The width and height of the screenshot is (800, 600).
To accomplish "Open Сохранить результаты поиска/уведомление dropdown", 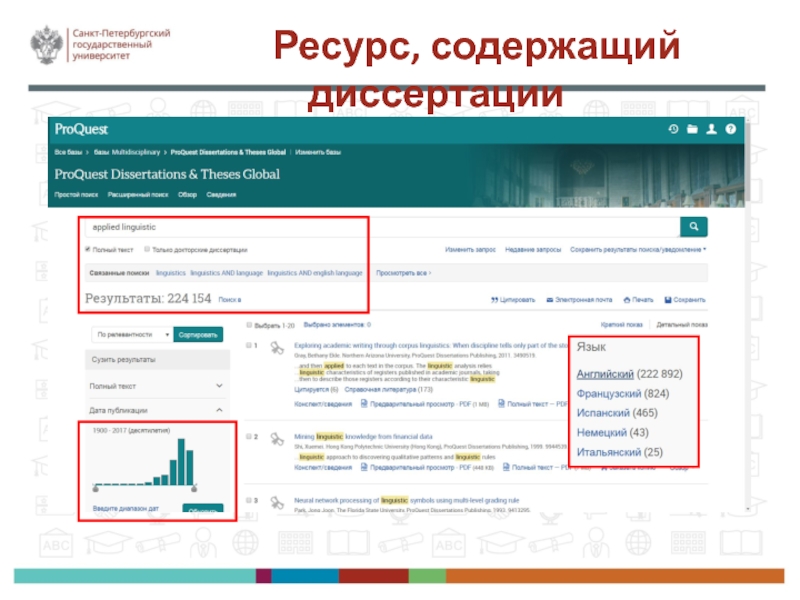I will [638, 249].
